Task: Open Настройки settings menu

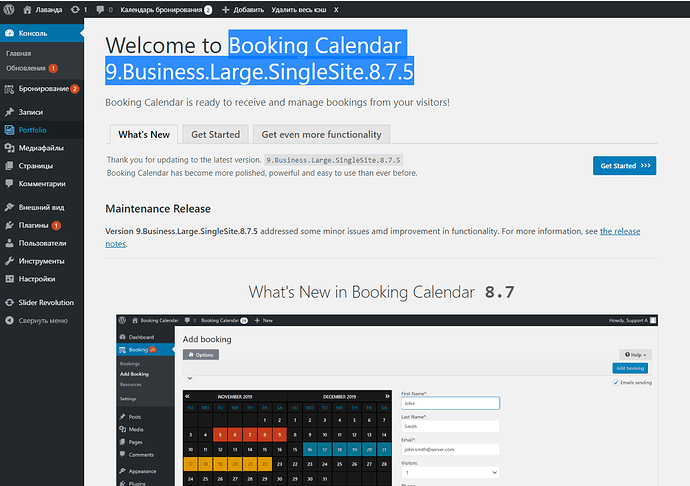Action: coord(42,279)
